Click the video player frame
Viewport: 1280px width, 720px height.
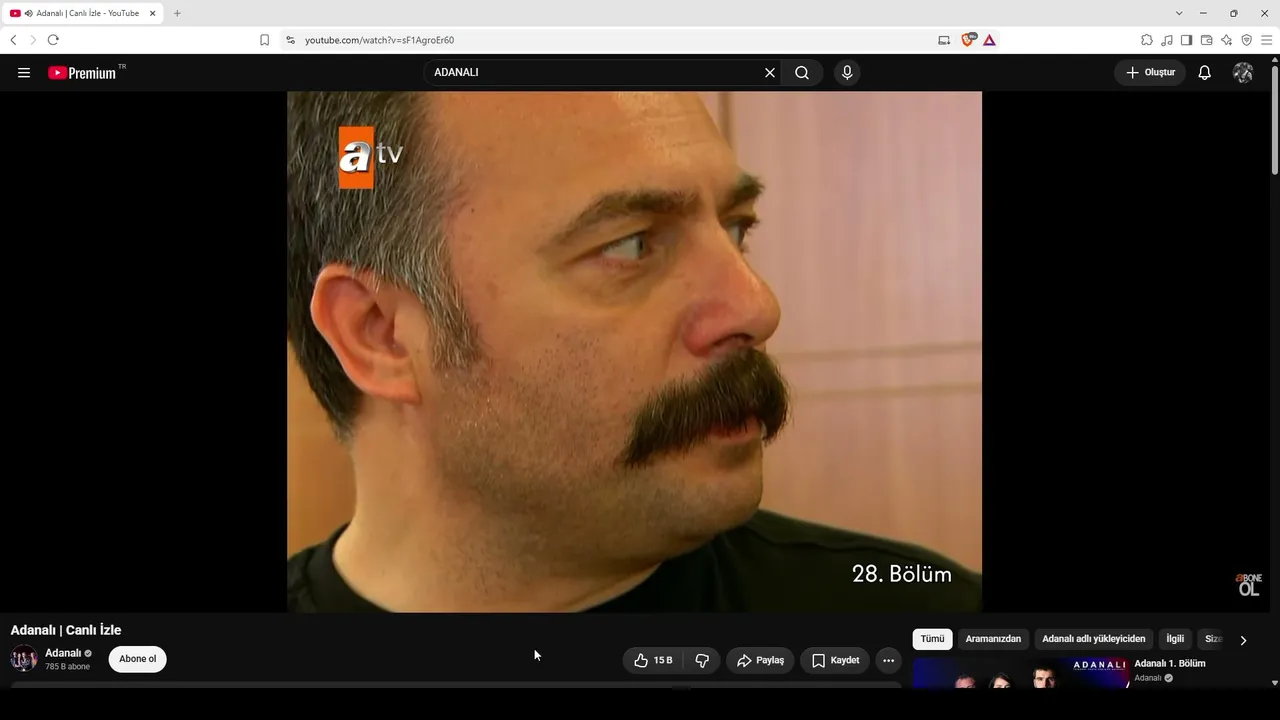pyautogui.click(x=634, y=352)
